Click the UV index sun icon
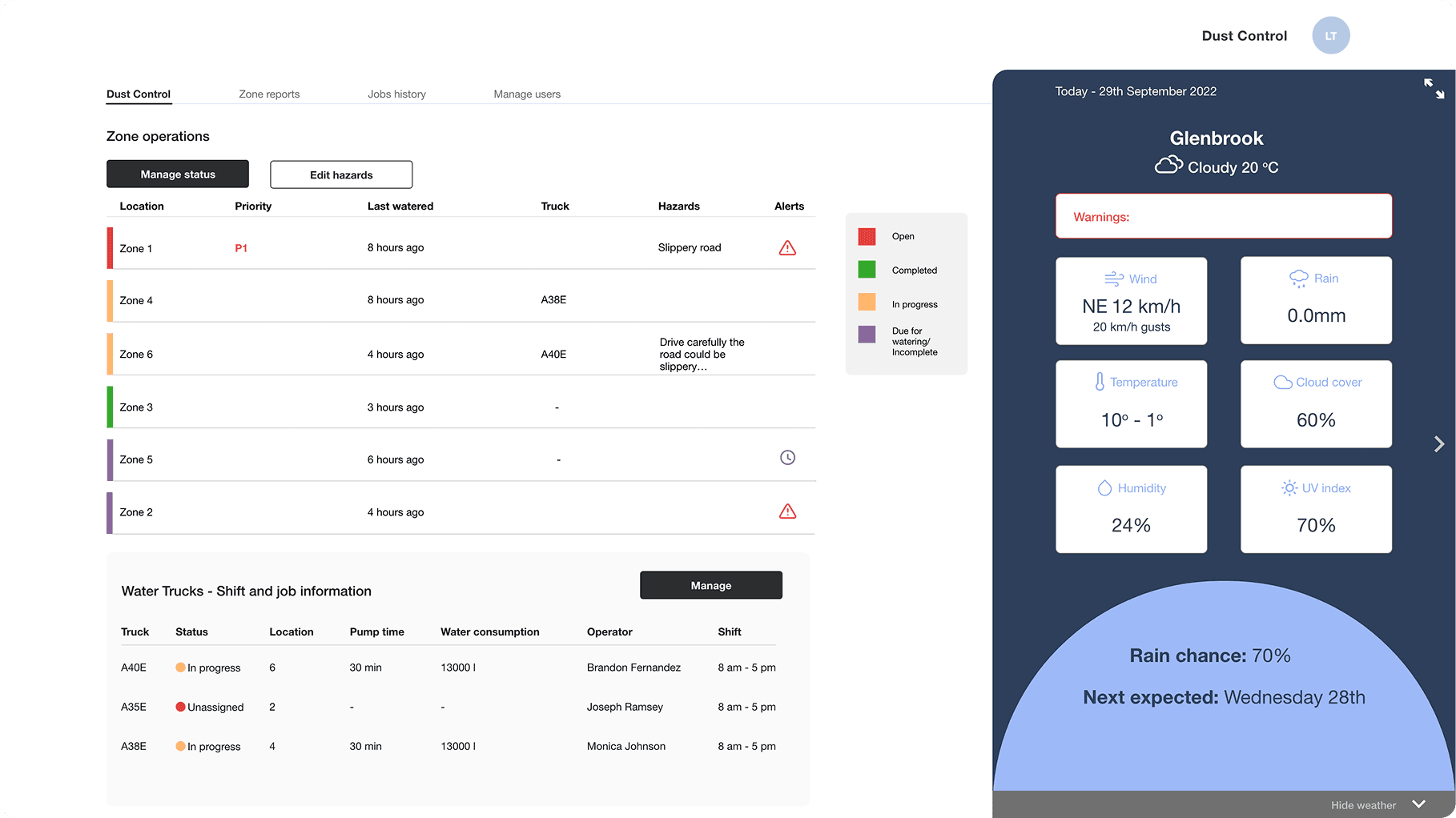1456x818 pixels. [x=1289, y=488]
